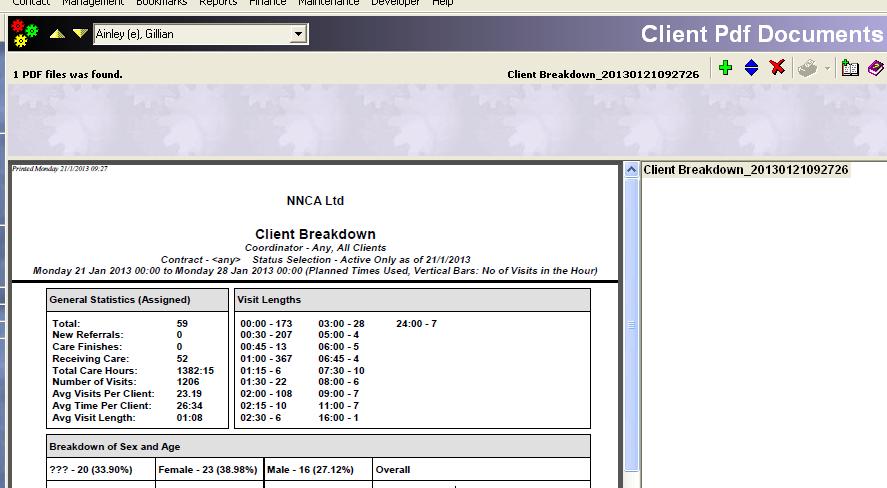Click the 'Client Breakdown' report title

coord(315,234)
